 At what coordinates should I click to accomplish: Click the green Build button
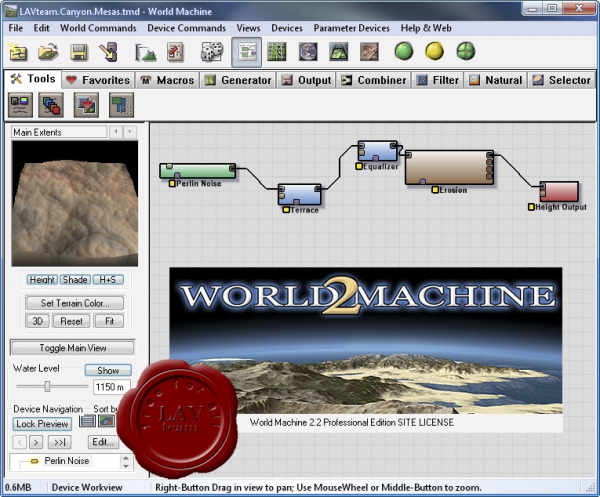404,51
